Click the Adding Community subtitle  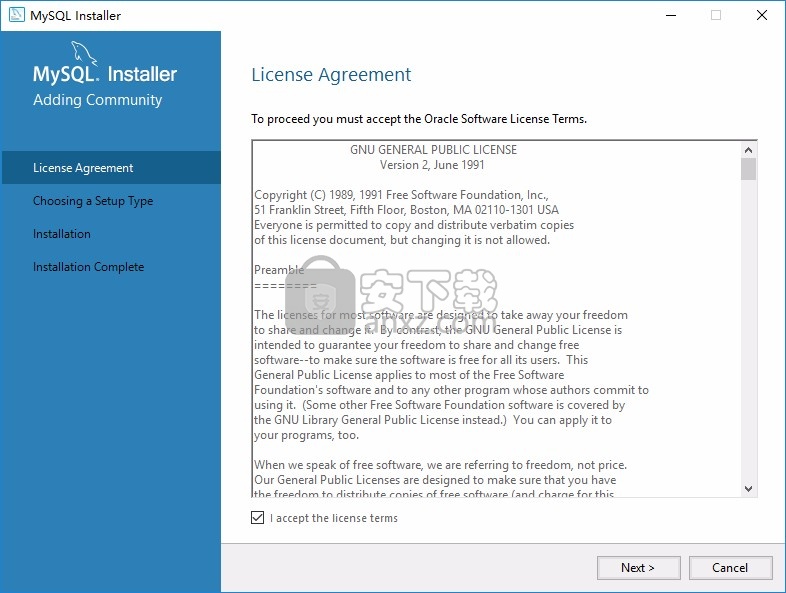(x=97, y=99)
